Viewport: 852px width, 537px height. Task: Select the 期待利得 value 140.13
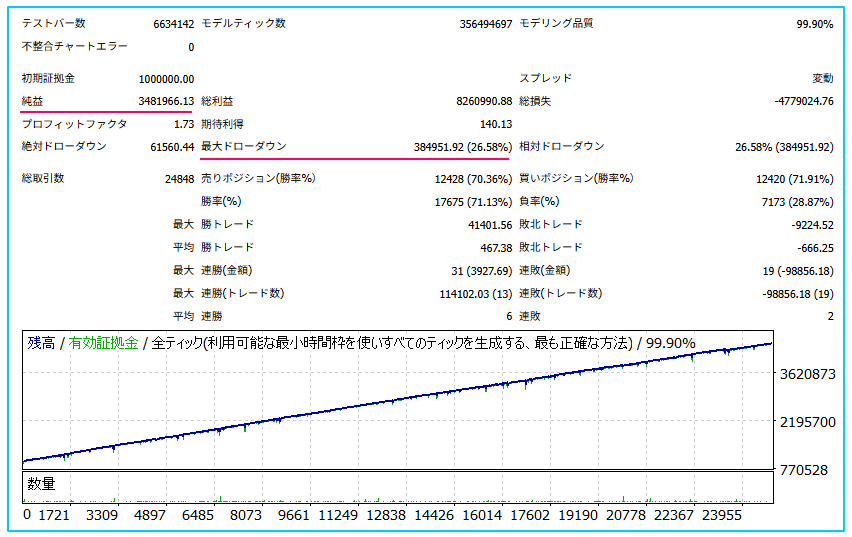[495, 125]
